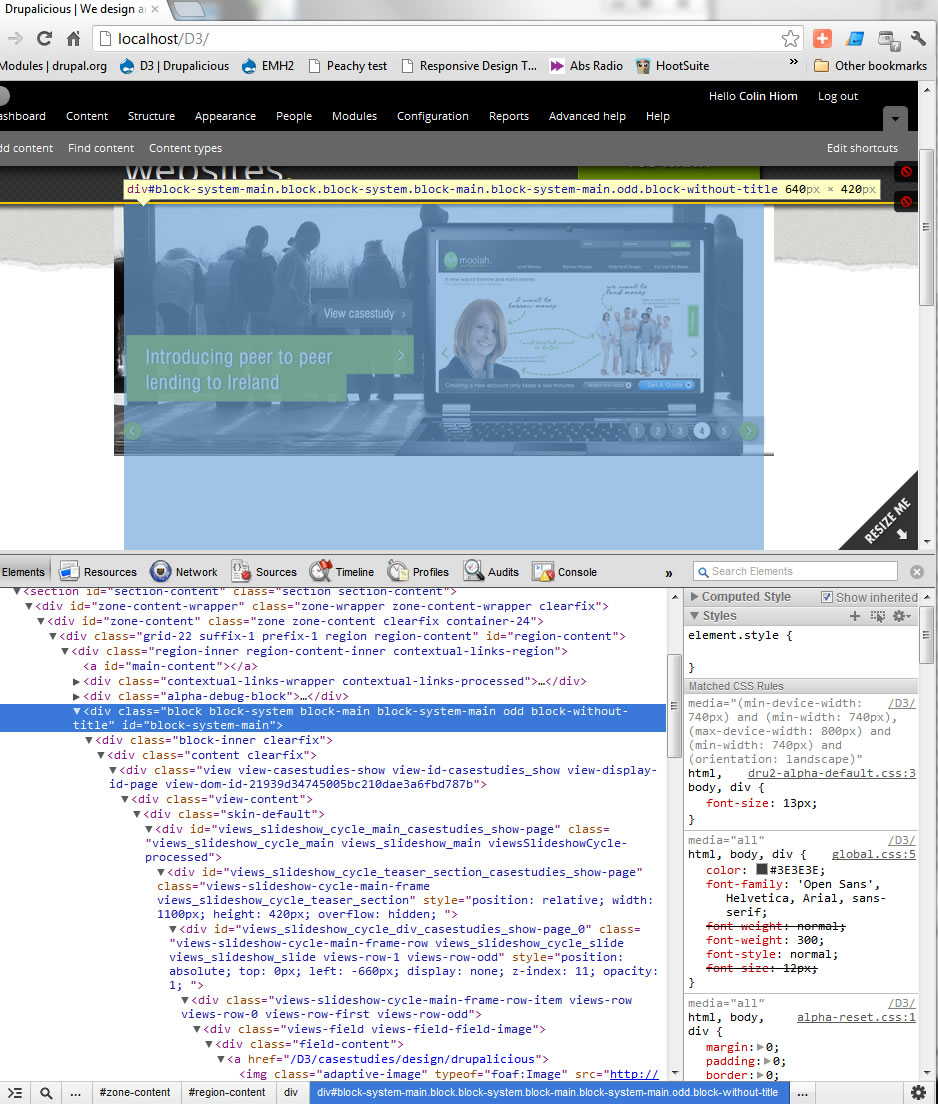Image resolution: width=938 pixels, height=1104 pixels.
Task: Open the Network panel icon
Action: click(161, 571)
